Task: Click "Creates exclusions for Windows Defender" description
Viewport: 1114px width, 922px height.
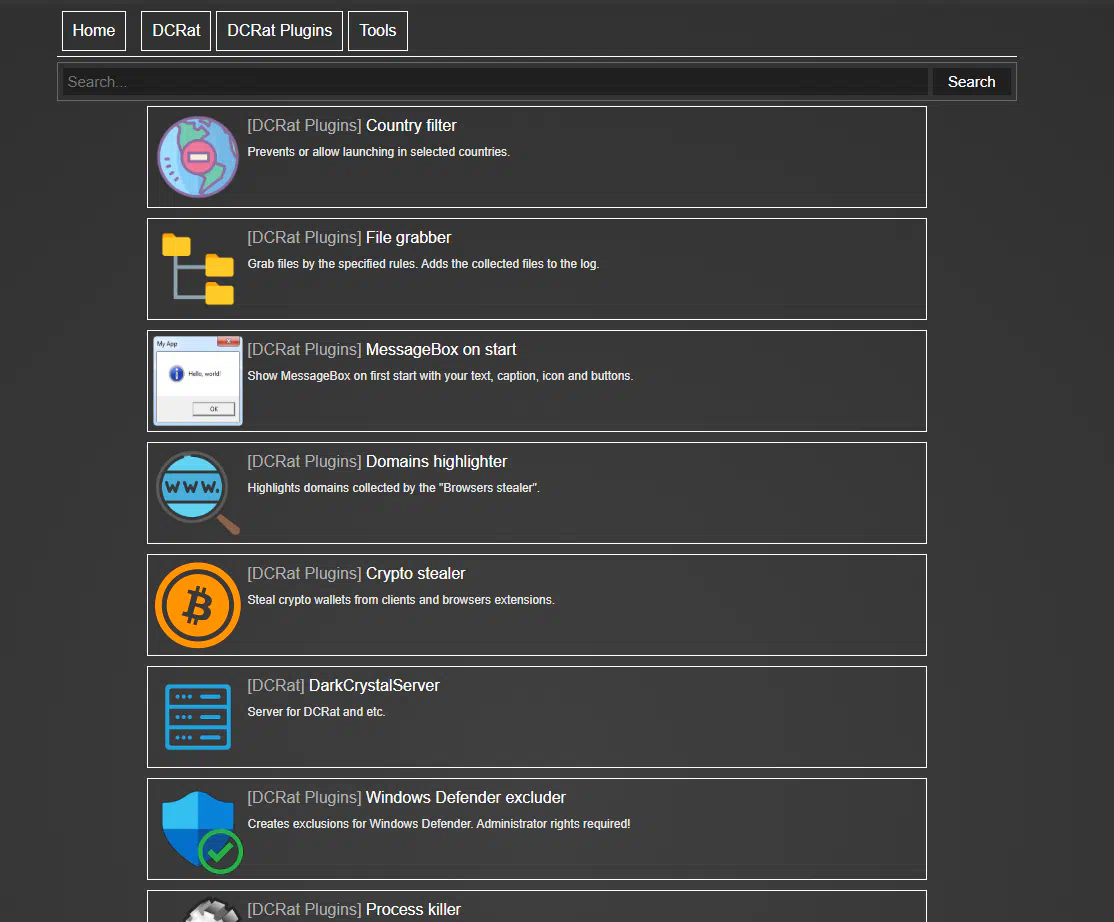Action: 439,824
